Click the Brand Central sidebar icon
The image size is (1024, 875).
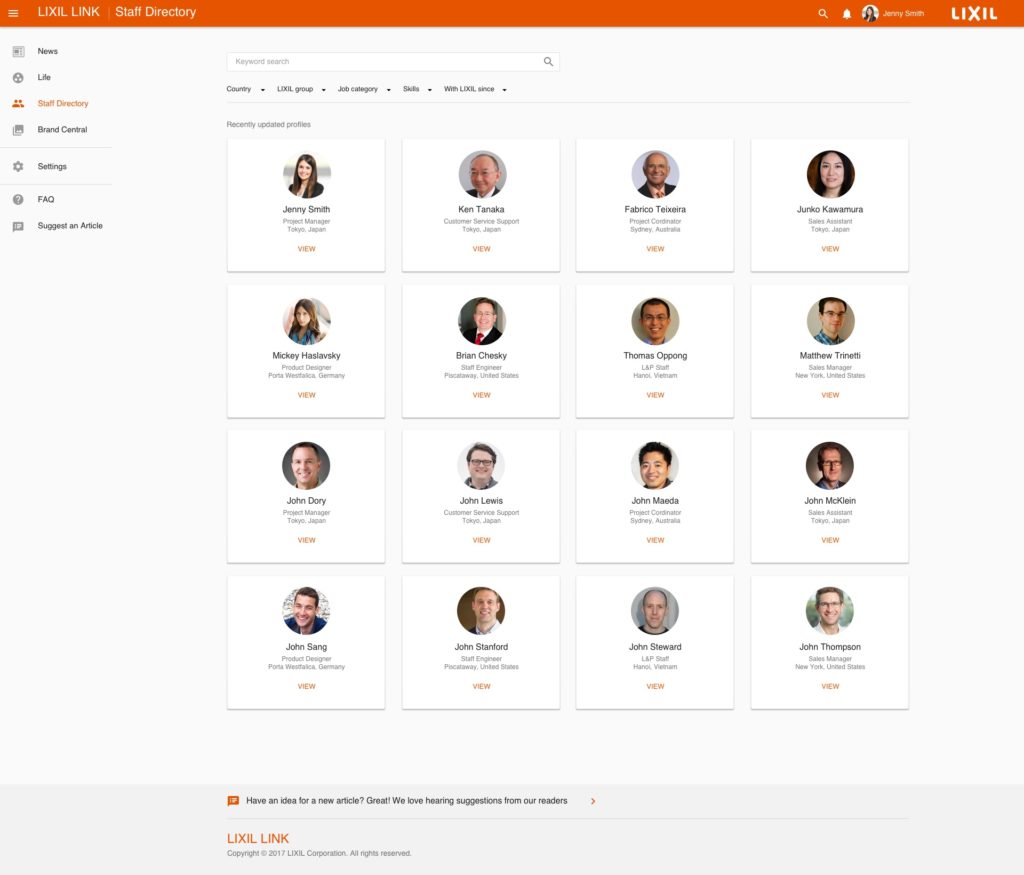click(x=18, y=129)
